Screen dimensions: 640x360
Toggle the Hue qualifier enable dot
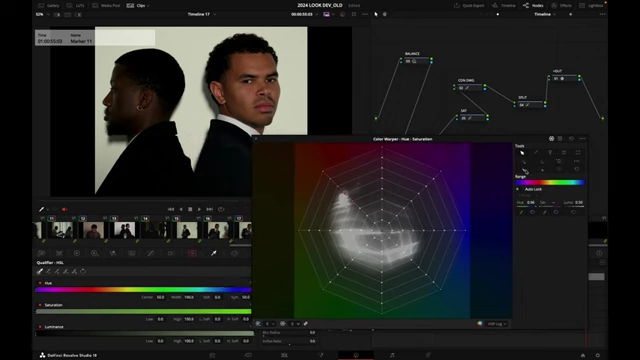[x=40, y=283]
